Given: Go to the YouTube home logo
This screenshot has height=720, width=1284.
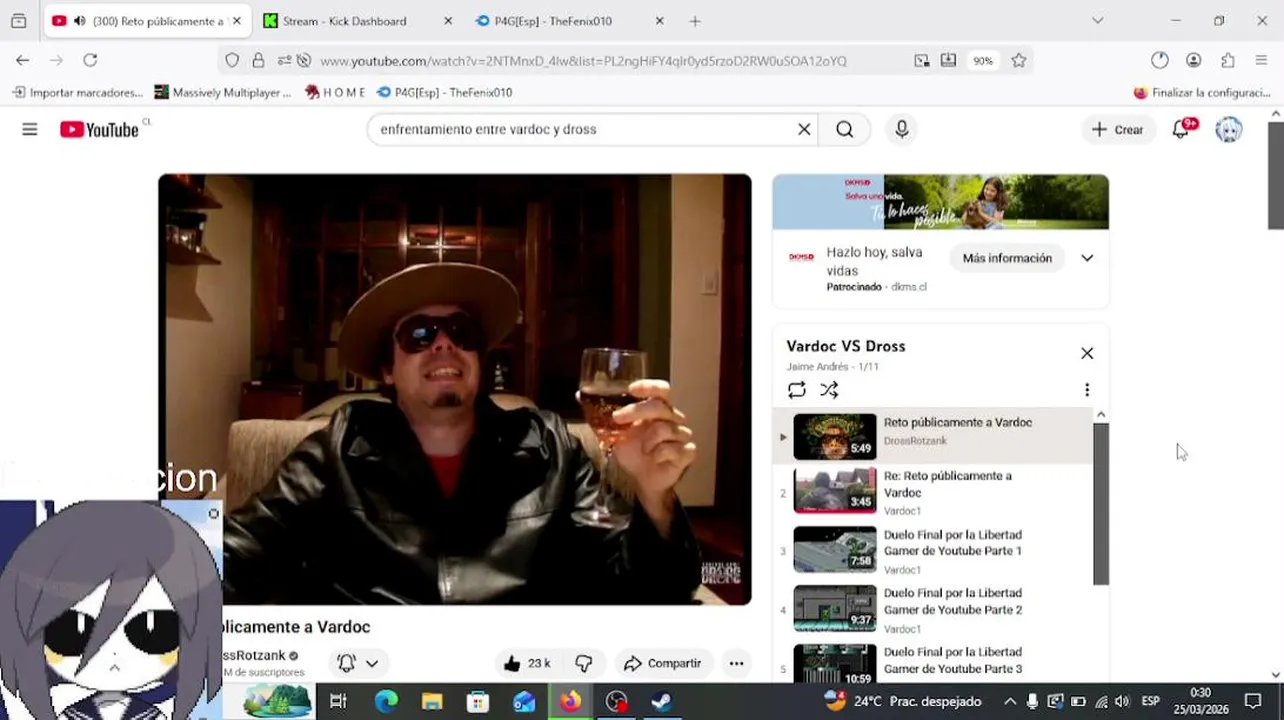Looking at the screenshot, I should tap(99, 129).
